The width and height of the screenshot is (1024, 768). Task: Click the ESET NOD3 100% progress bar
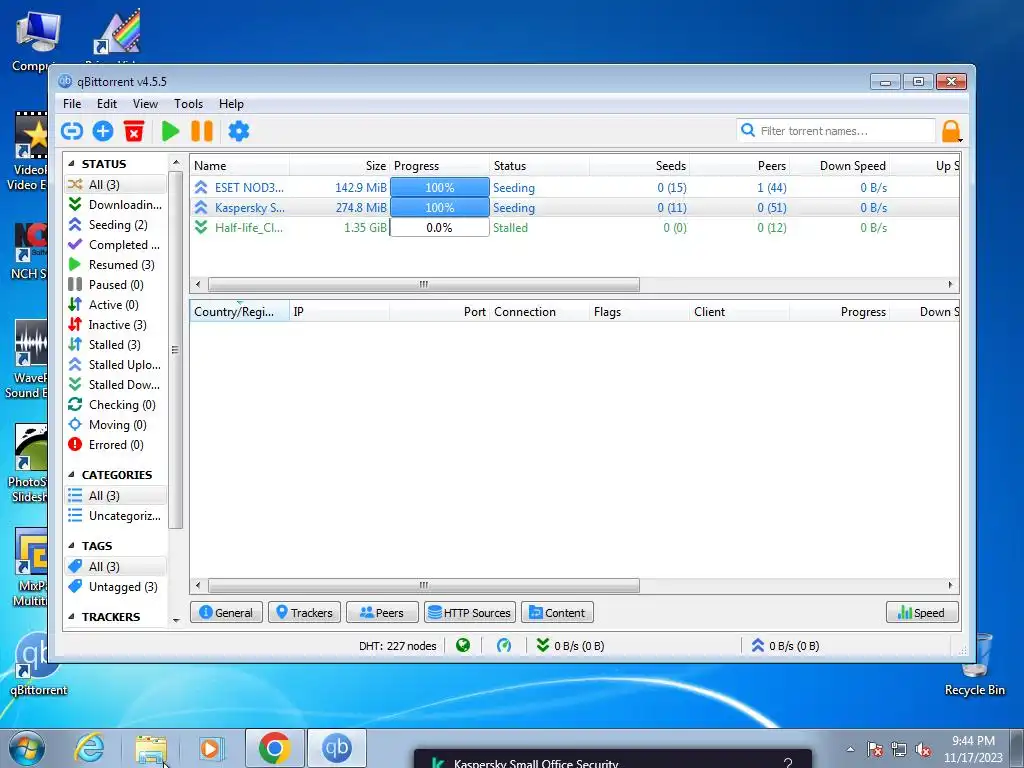pyautogui.click(x=440, y=187)
